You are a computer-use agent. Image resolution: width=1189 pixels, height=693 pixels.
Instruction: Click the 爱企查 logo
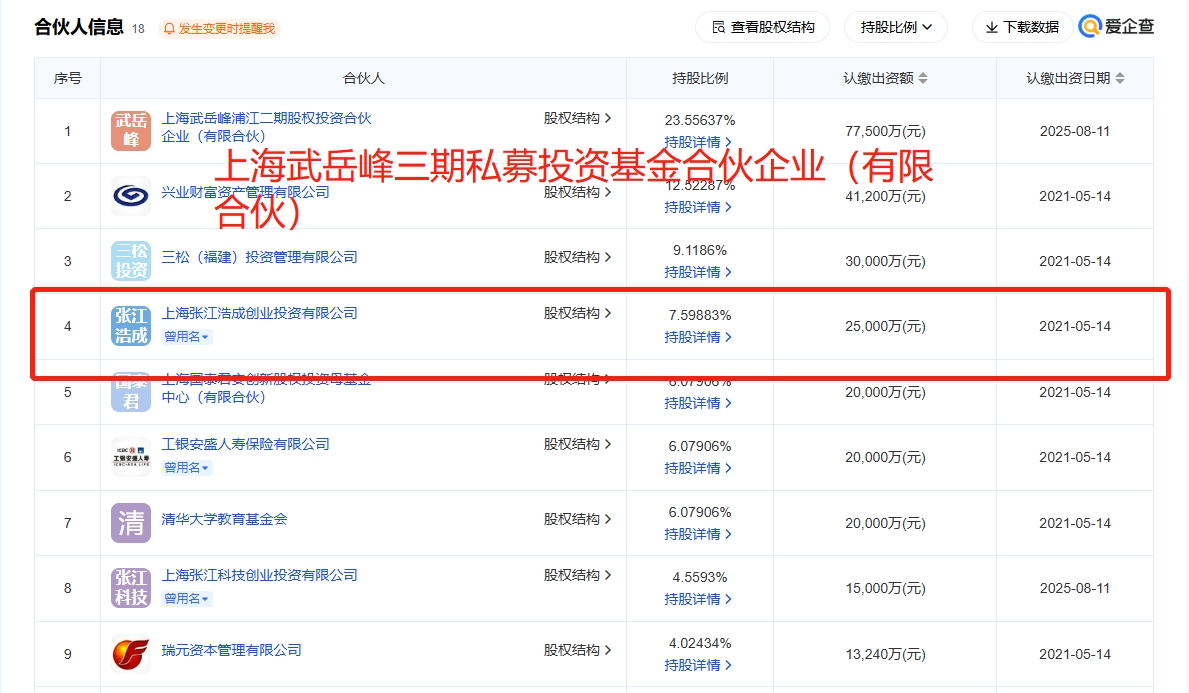coord(1116,27)
